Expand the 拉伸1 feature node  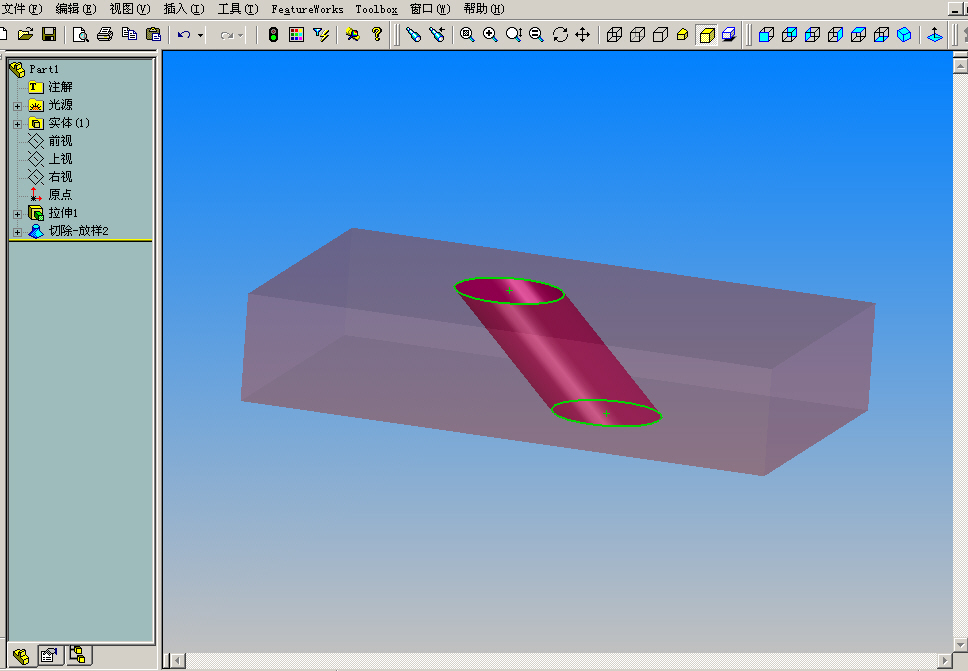point(17,214)
